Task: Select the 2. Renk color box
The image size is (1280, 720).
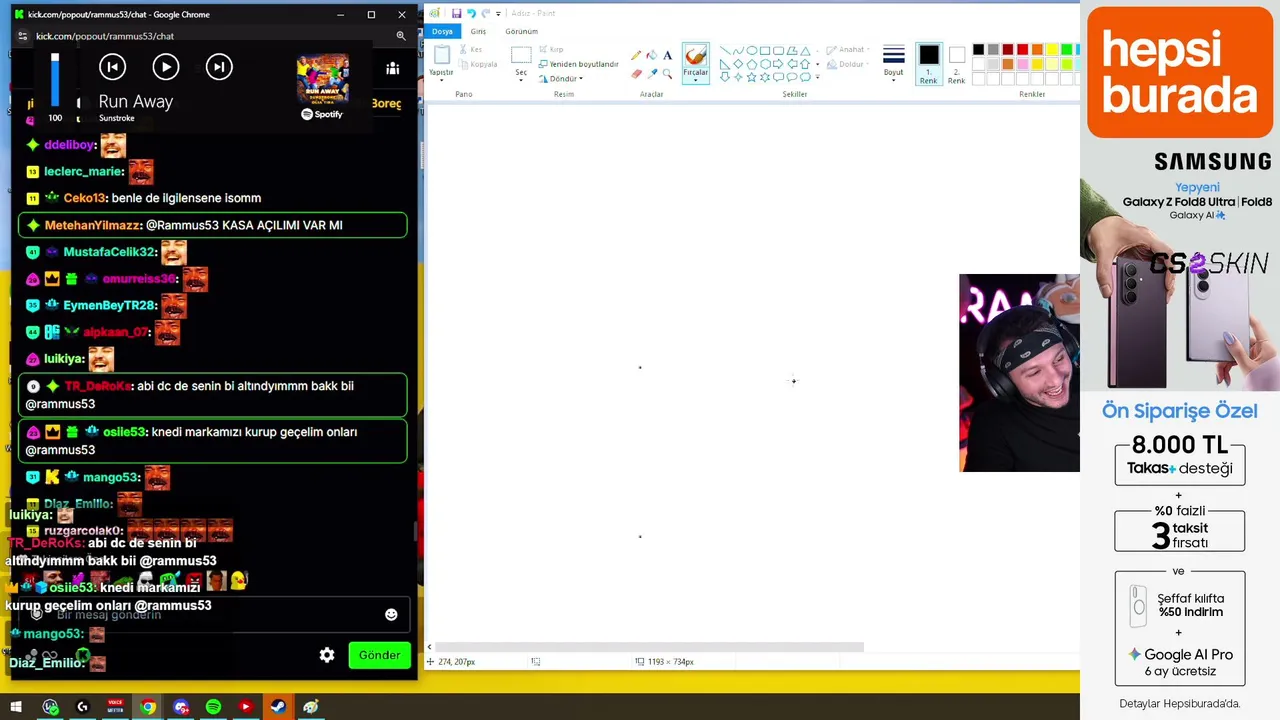Action: tap(957, 64)
